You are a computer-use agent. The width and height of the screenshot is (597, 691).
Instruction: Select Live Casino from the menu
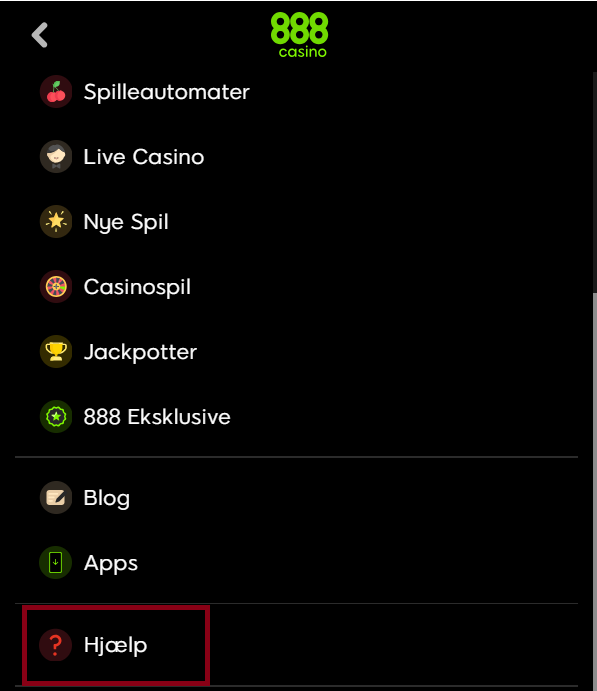tap(144, 157)
